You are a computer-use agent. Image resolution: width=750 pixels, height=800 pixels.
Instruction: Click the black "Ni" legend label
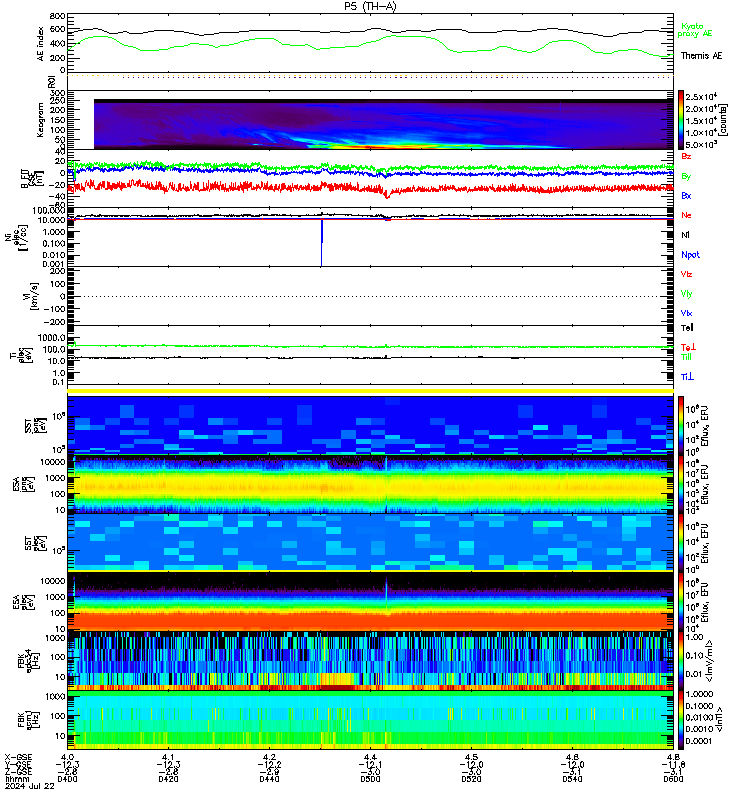pos(685,235)
